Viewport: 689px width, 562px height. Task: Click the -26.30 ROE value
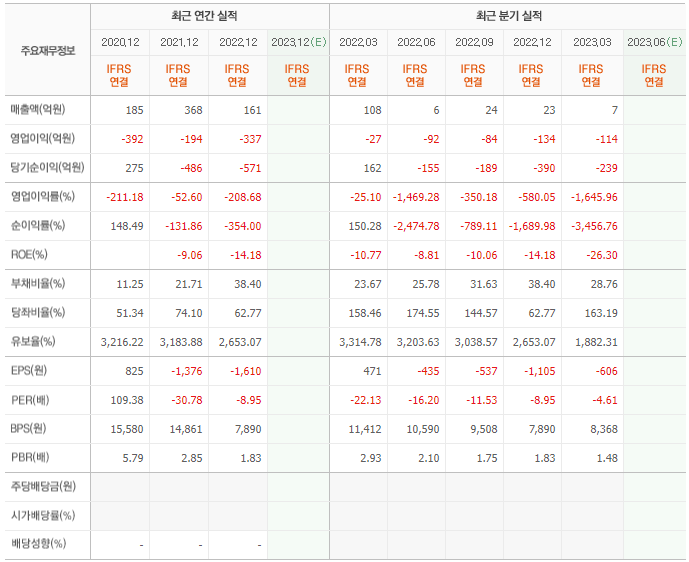point(602,255)
